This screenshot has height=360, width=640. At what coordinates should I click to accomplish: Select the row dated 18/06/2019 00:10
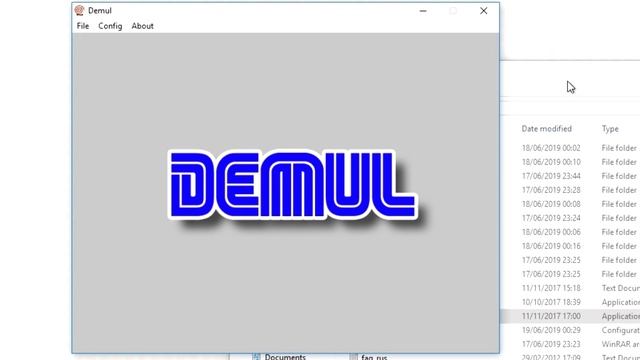[570, 162]
